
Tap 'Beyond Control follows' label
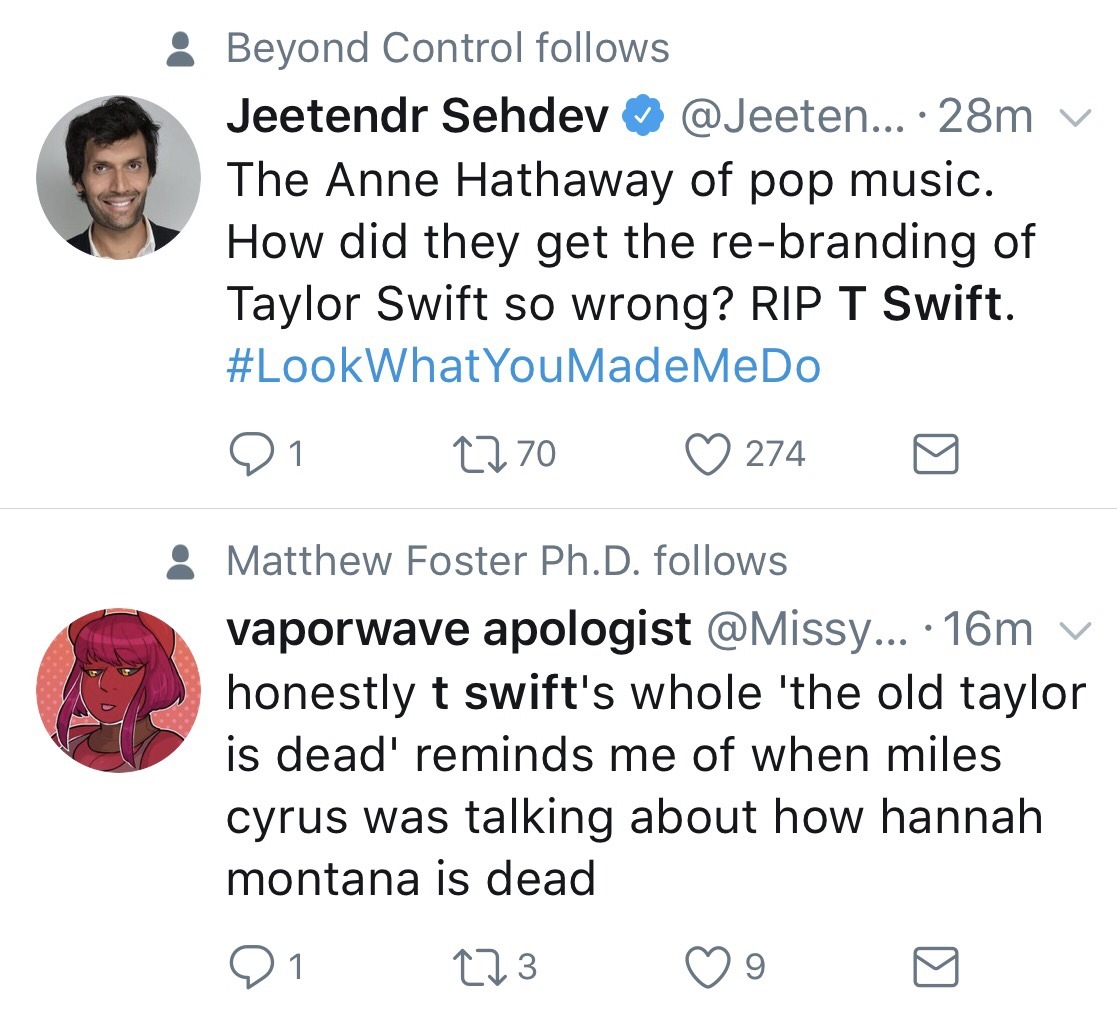pyautogui.click(x=447, y=48)
